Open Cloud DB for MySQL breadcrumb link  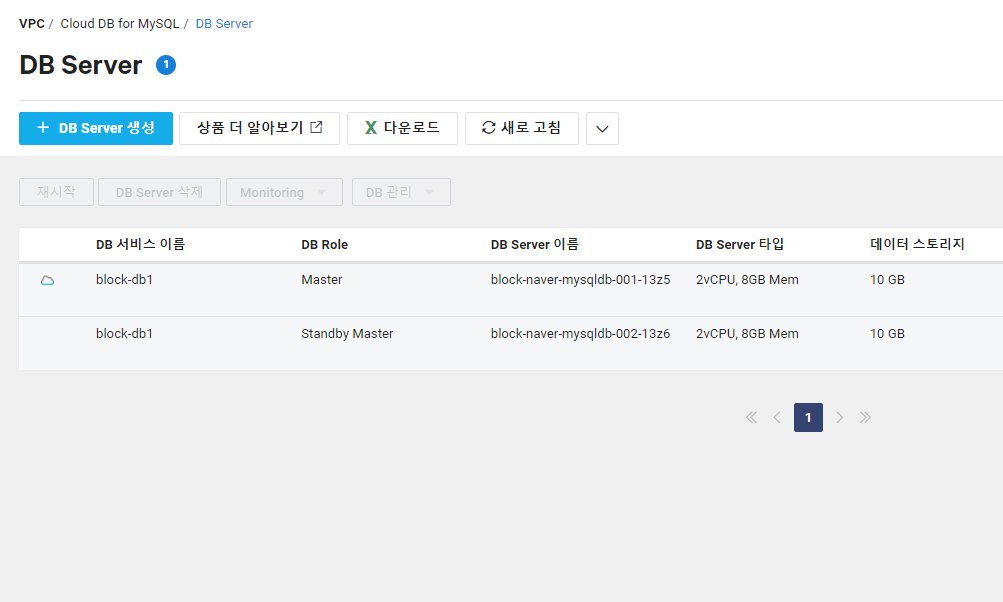pos(119,22)
